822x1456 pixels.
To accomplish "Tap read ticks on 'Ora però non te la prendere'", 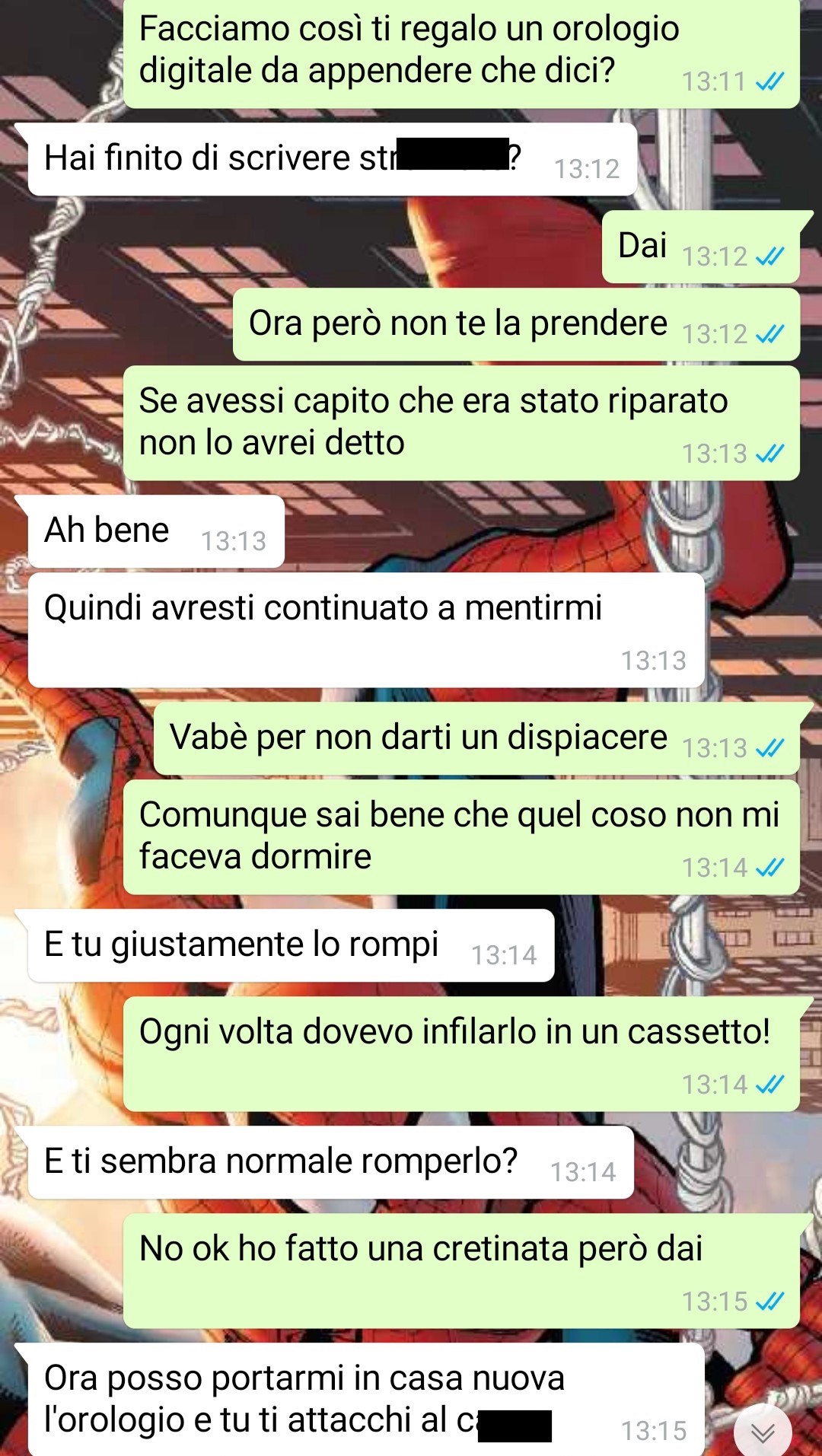I will pos(769,334).
